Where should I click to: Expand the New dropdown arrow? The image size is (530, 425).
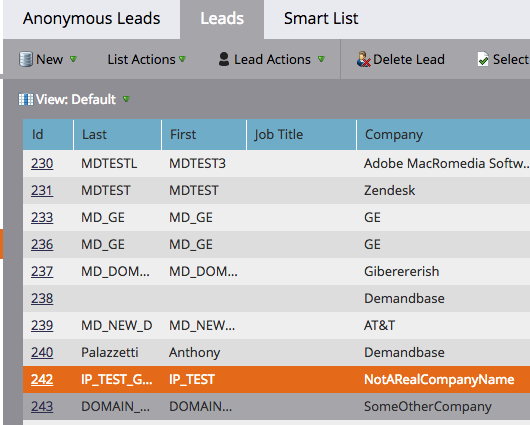73,59
